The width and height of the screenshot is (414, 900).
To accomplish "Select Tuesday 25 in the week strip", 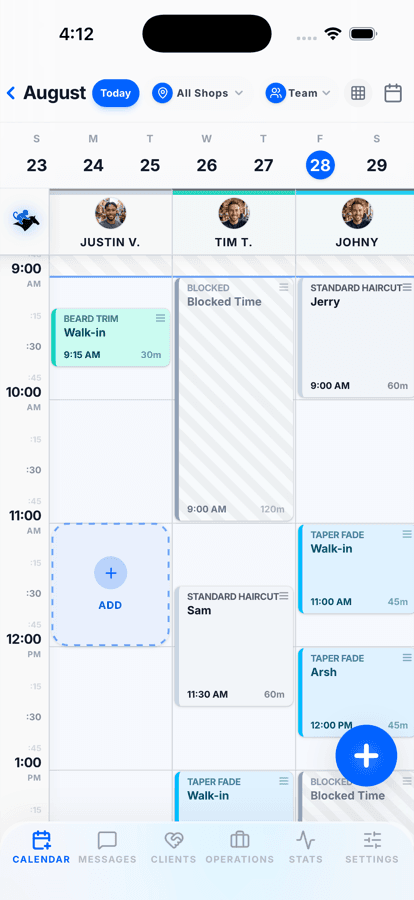I will pyautogui.click(x=150, y=156).
